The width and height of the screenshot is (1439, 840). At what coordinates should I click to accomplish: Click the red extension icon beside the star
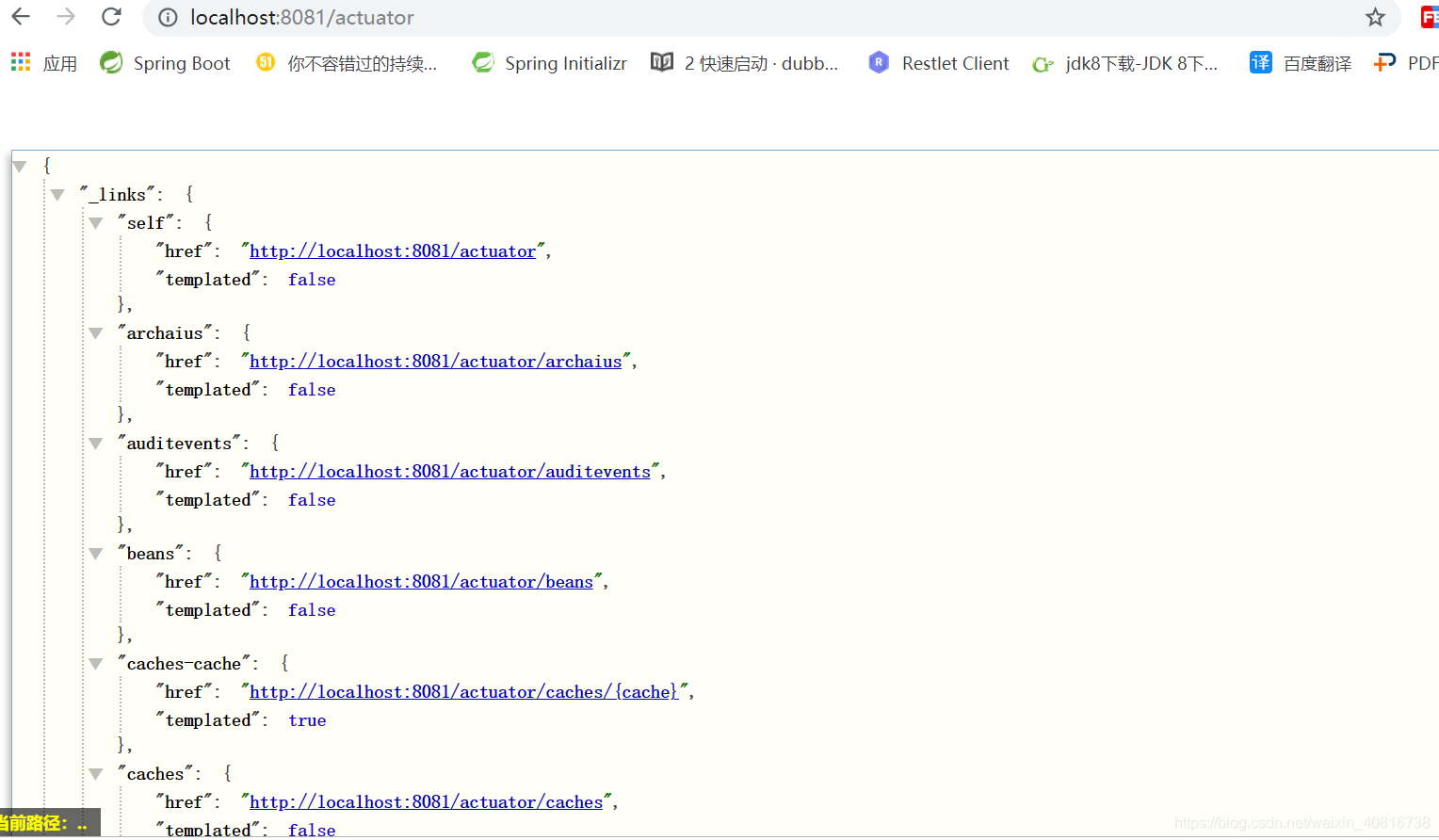(x=1430, y=17)
